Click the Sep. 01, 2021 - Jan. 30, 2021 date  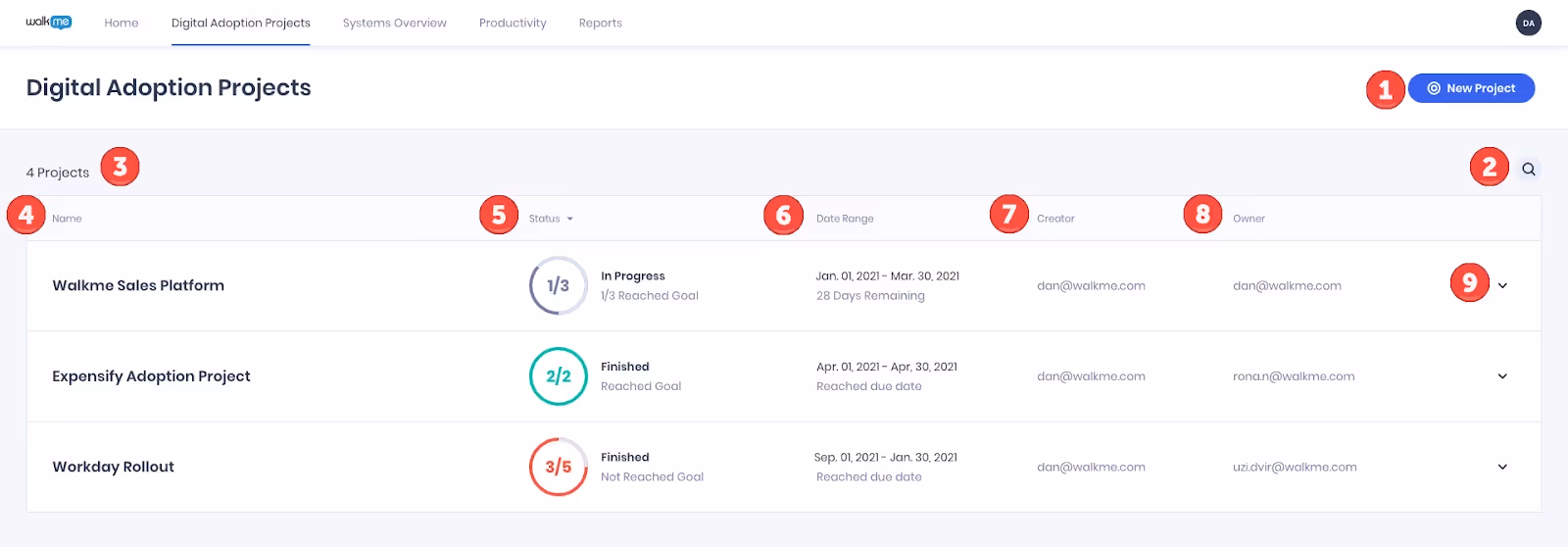tap(886, 458)
